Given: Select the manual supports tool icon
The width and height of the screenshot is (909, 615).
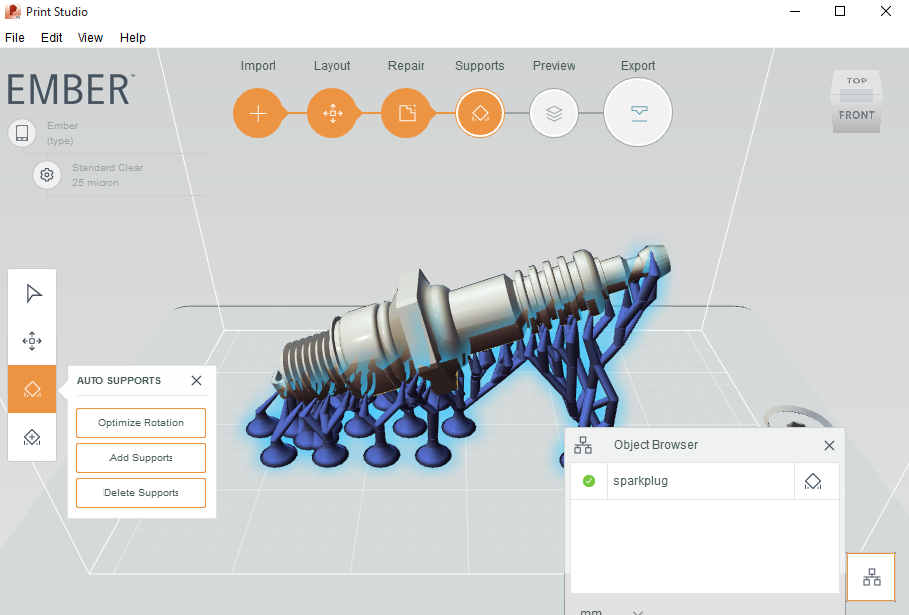Looking at the screenshot, I should coord(33,437).
